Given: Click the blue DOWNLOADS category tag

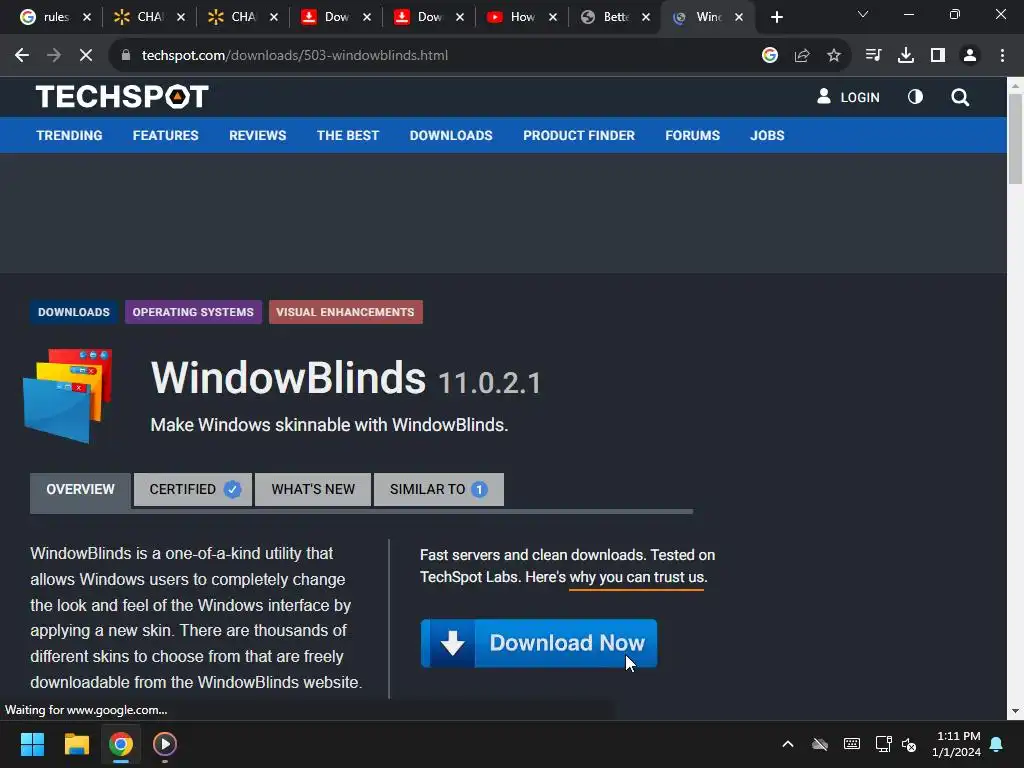Looking at the screenshot, I should [x=74, y=312].
